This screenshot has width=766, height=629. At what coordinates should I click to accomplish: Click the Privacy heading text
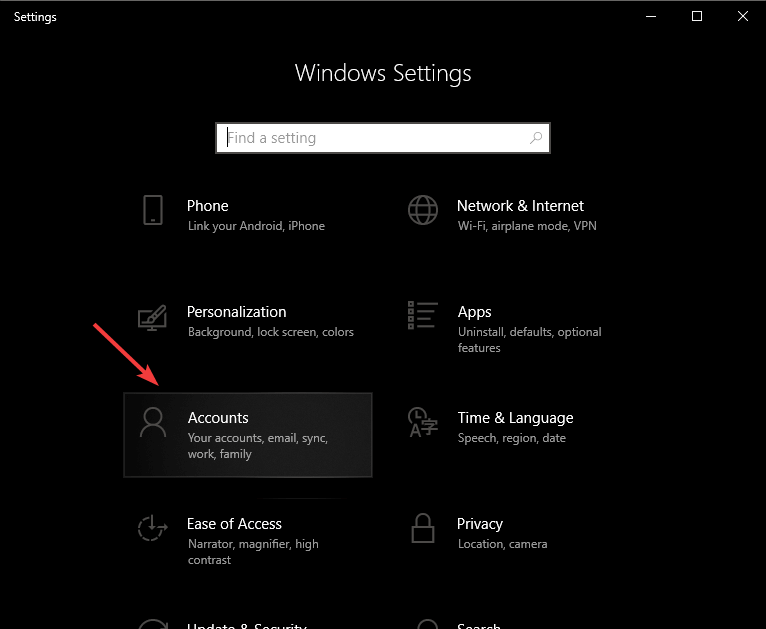pyautogui.click(x=480, y=524)
